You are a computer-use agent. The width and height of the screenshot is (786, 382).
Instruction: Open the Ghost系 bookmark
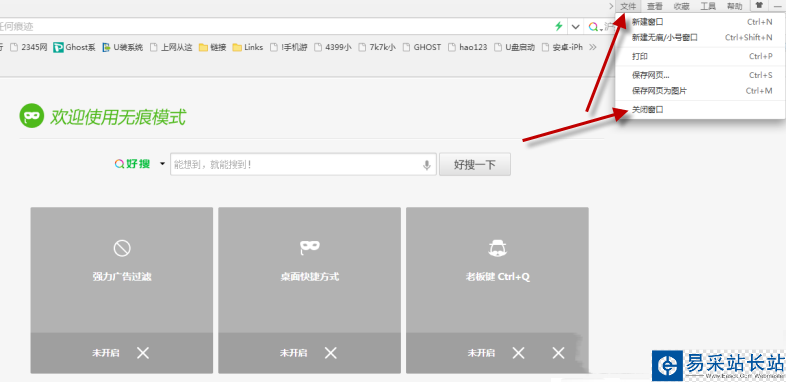74,48
